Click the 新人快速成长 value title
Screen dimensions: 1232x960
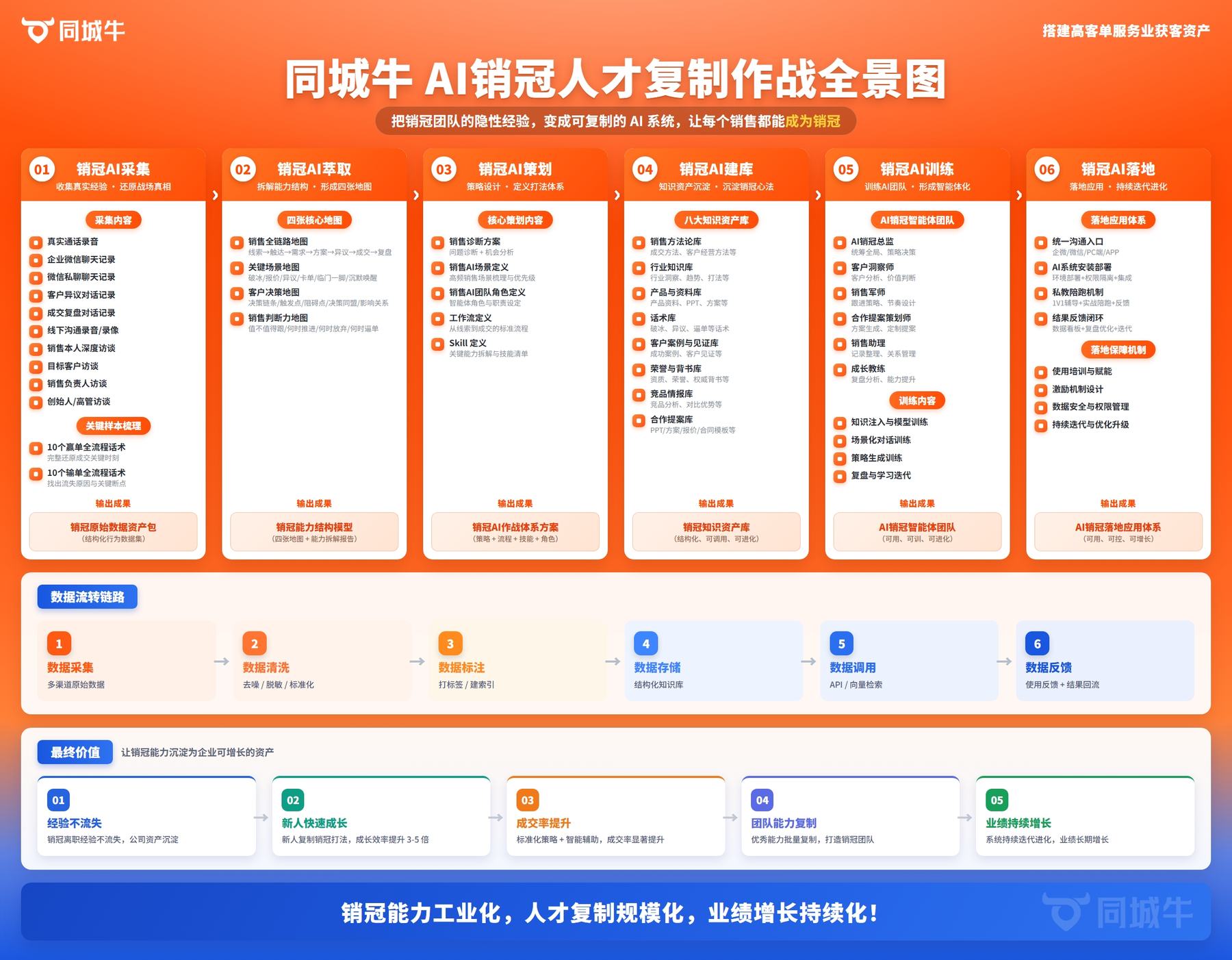coord(314,823)
